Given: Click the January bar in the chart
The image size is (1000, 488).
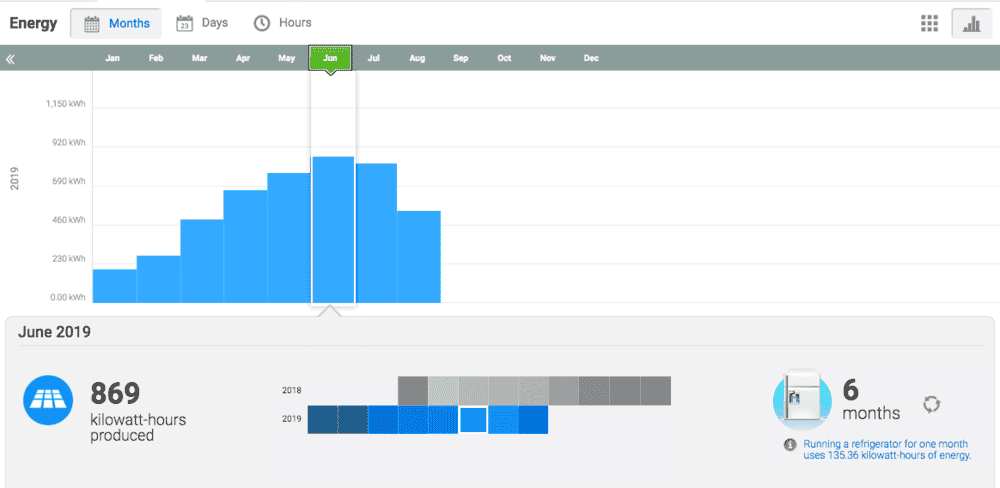Looking at the screenshot, I should 115,286.
